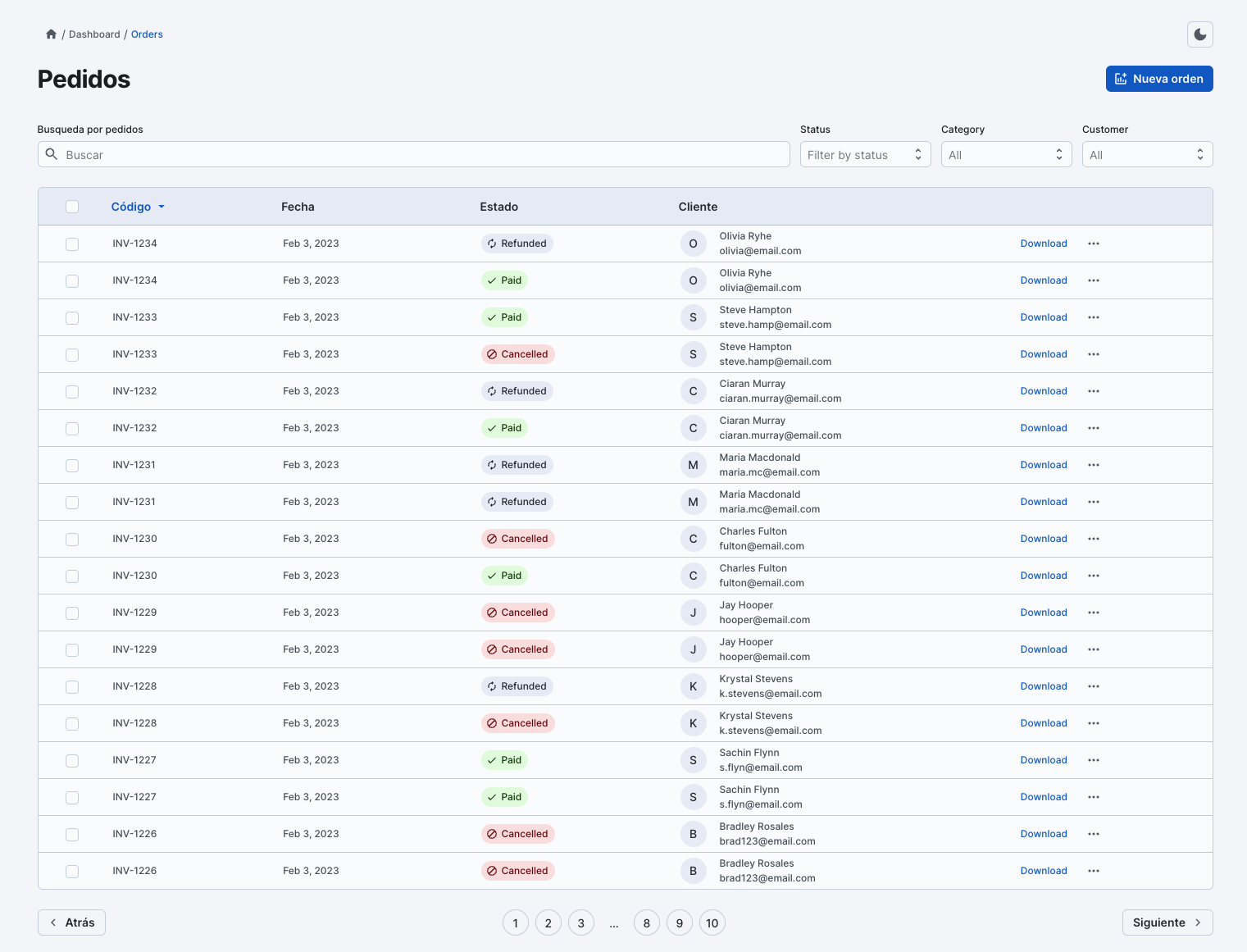The height and width of the screenshot is (952, 1247).
Task: Open more options for INV-1228 Refunded row
Action: tap(1094, 686)
